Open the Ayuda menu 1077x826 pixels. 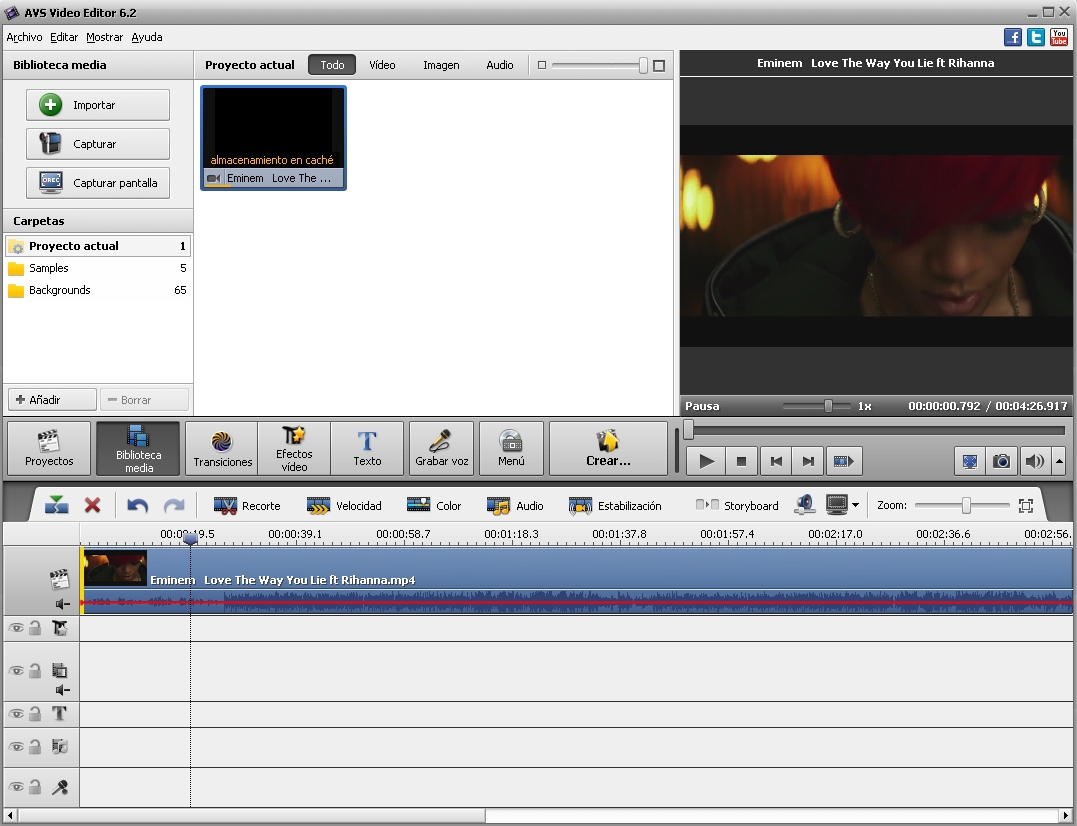click(x=147, y=37)
